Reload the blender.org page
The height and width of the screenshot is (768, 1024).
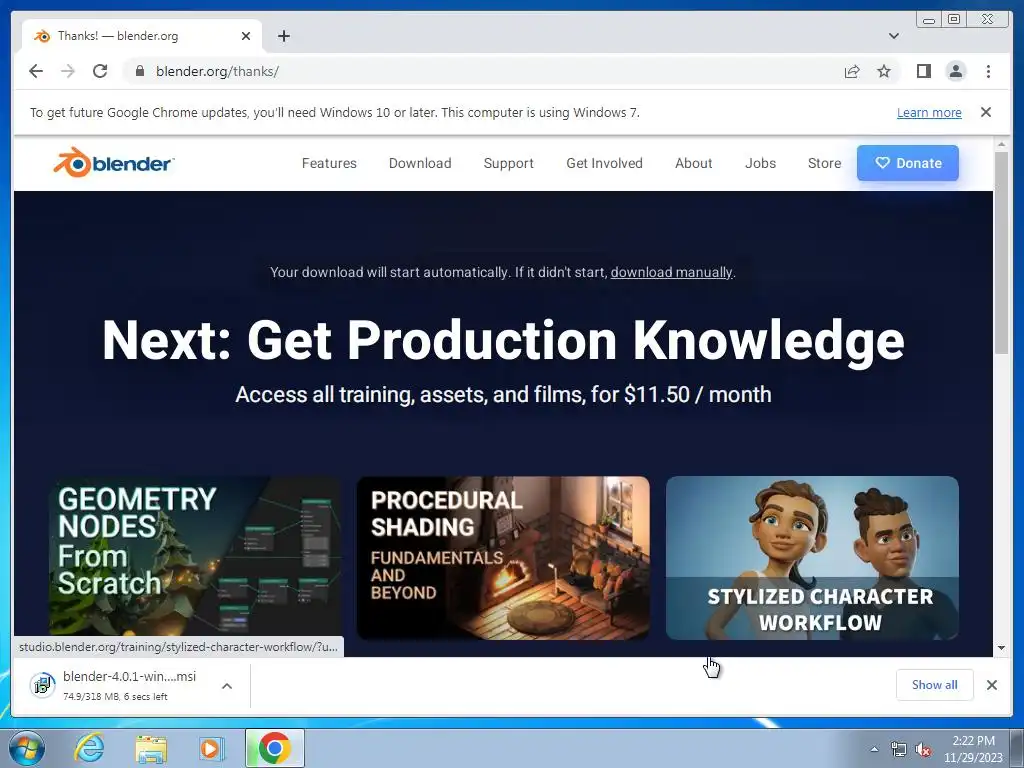[x=100, y=71]
